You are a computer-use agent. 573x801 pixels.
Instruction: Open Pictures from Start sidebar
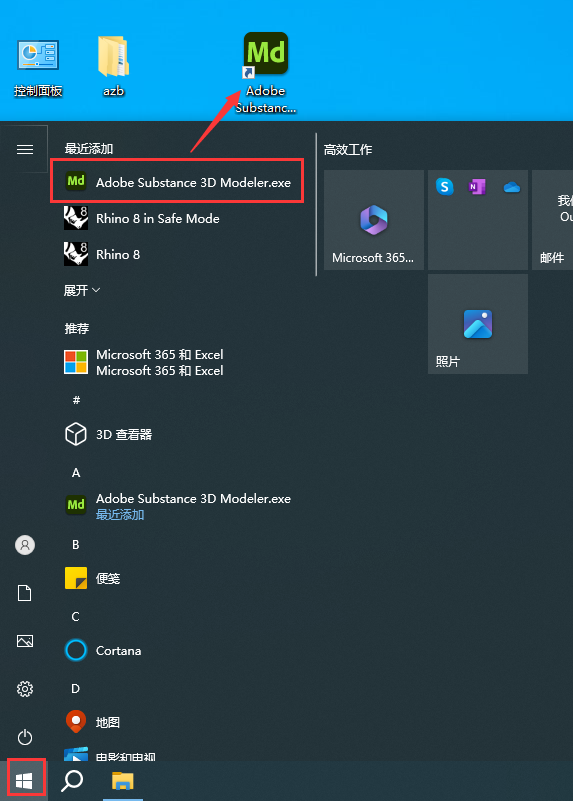coord(25,641)
